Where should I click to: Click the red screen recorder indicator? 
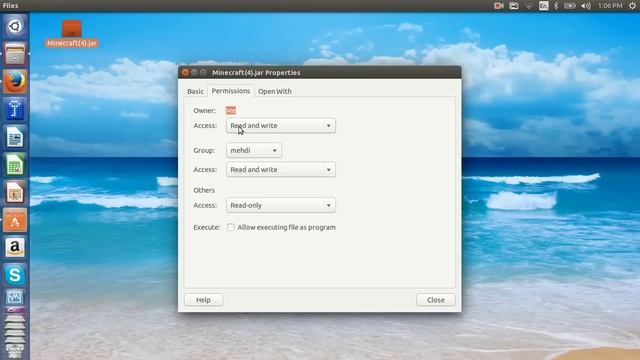[x=498, y=6]
